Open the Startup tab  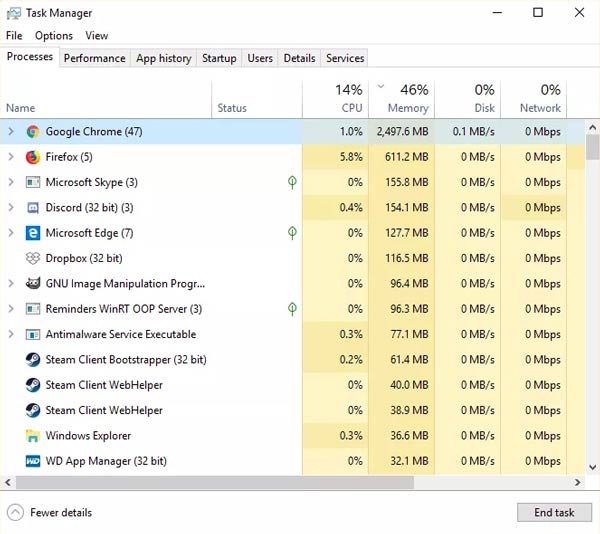[x=219, y=58]
